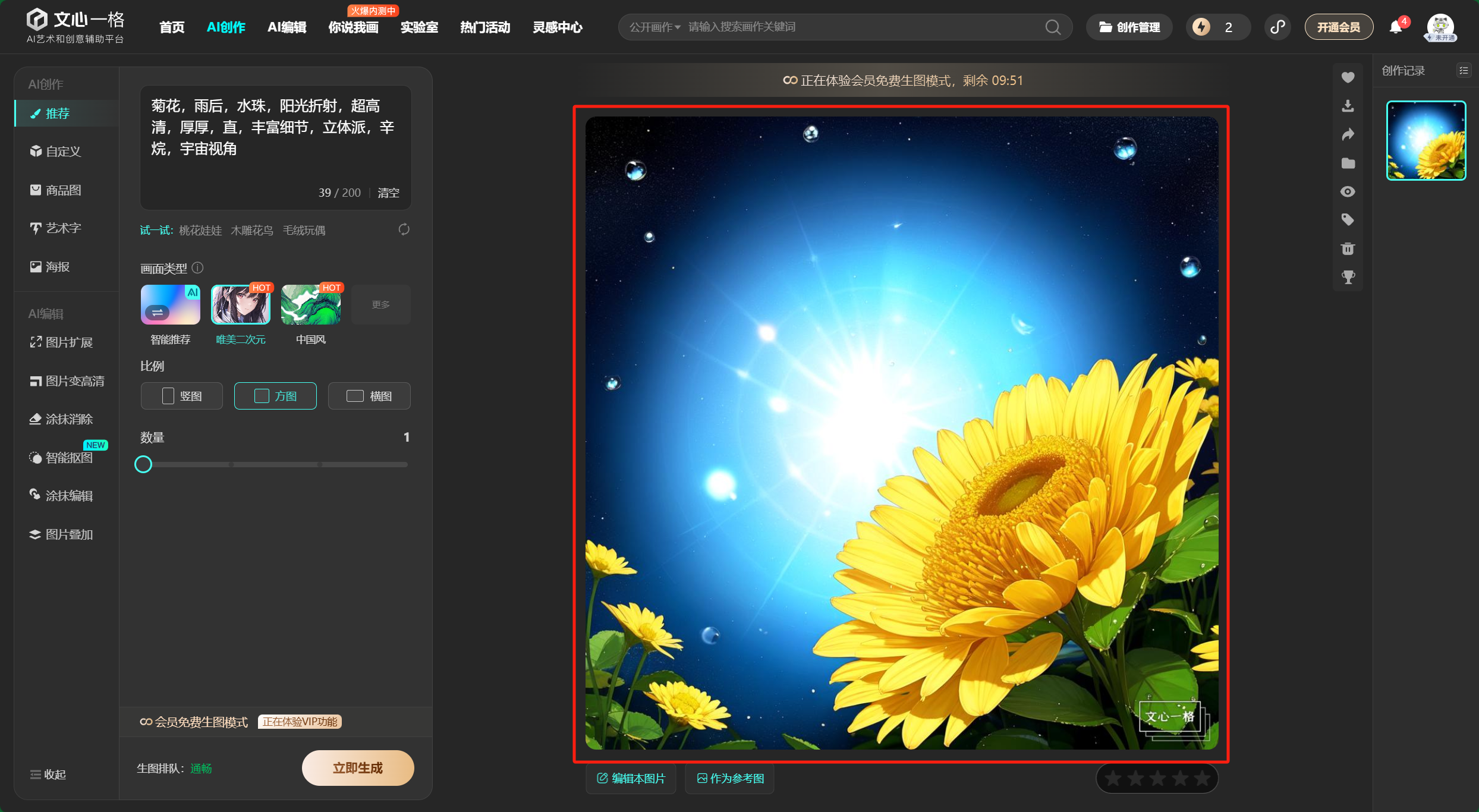
Task: Open notifications bell icon
Action: point(1395,27)
